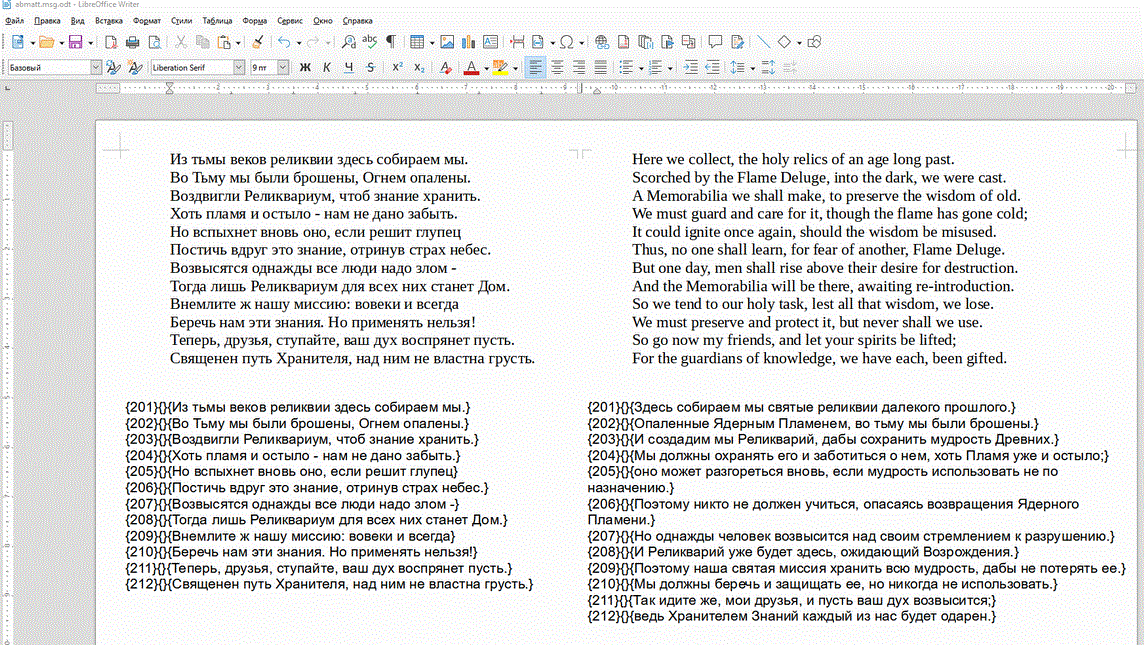Image resolution: width=1144 pixels, height=645 pixels.
Task: Click the Center Horizontally alignment button
Action: click(557, 68)
